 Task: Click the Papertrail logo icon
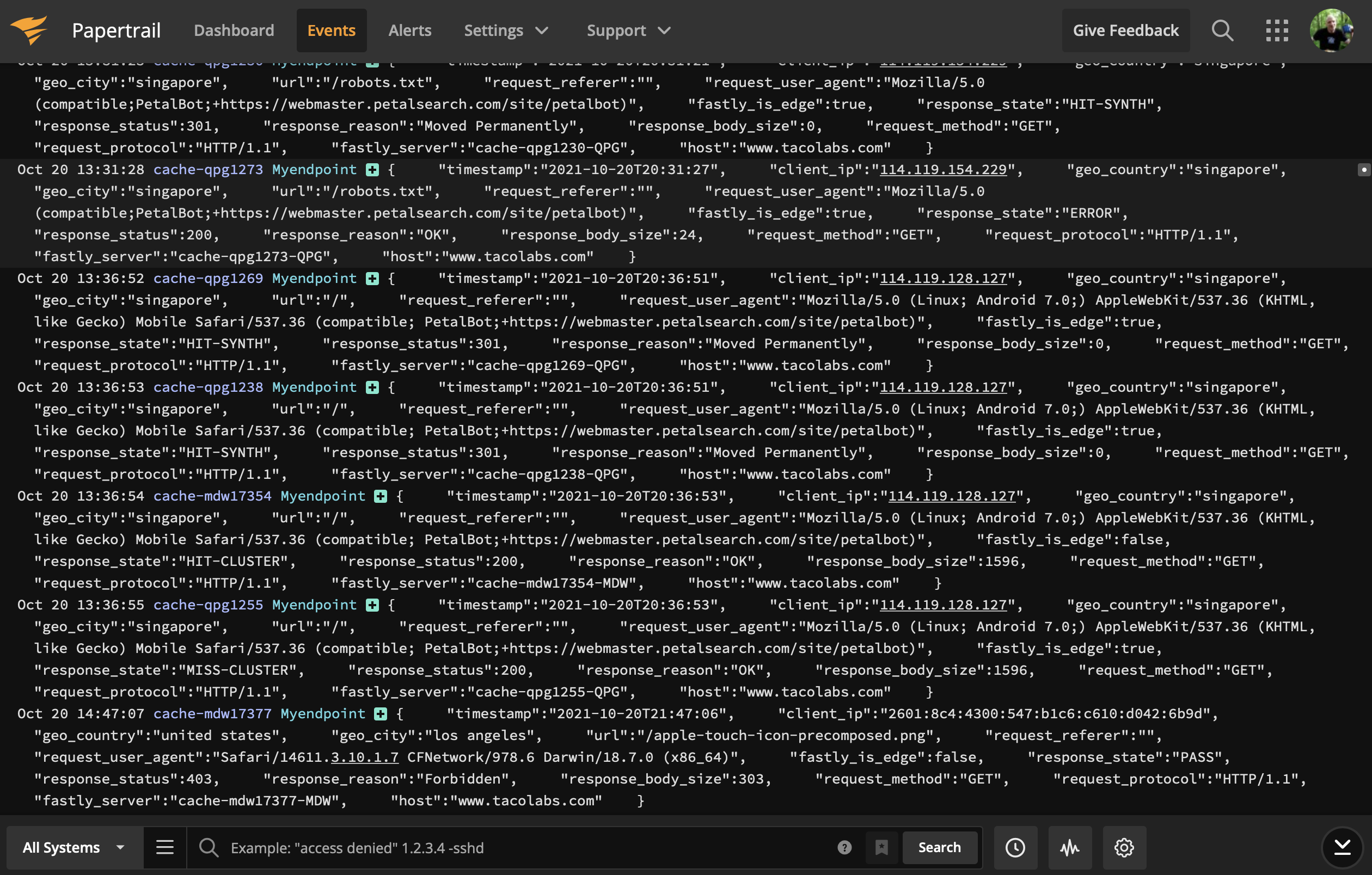click(30, 28)
